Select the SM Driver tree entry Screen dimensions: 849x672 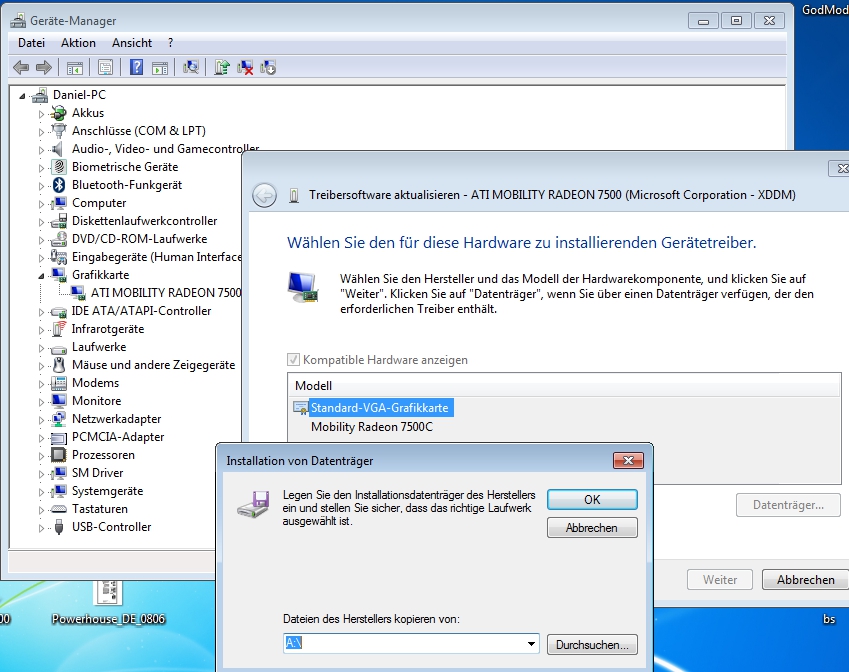(x=97, y=473)
